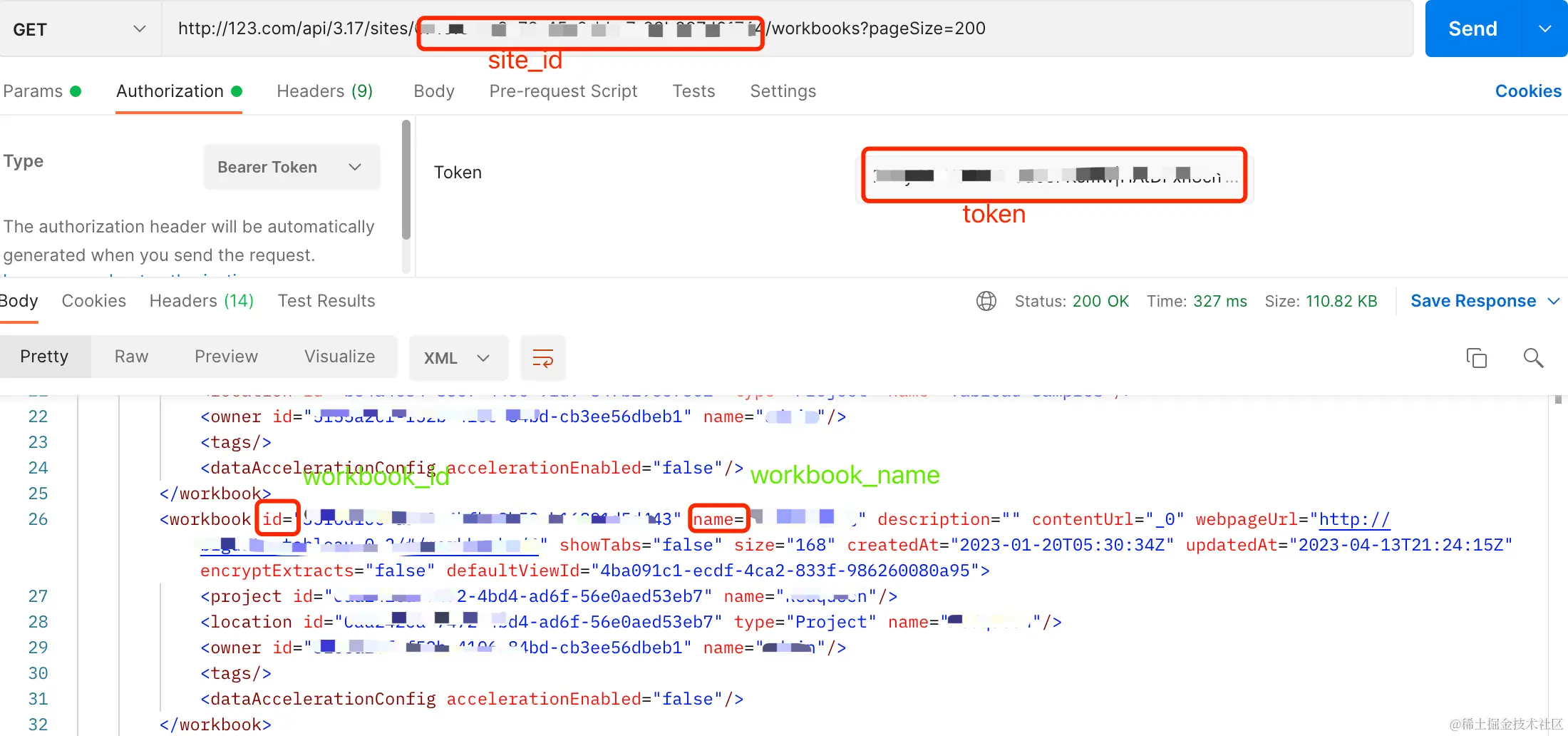This screenshot has height=736, width=1568.
Task: Click the copy response icon
Action: [x=1476, y=357]
